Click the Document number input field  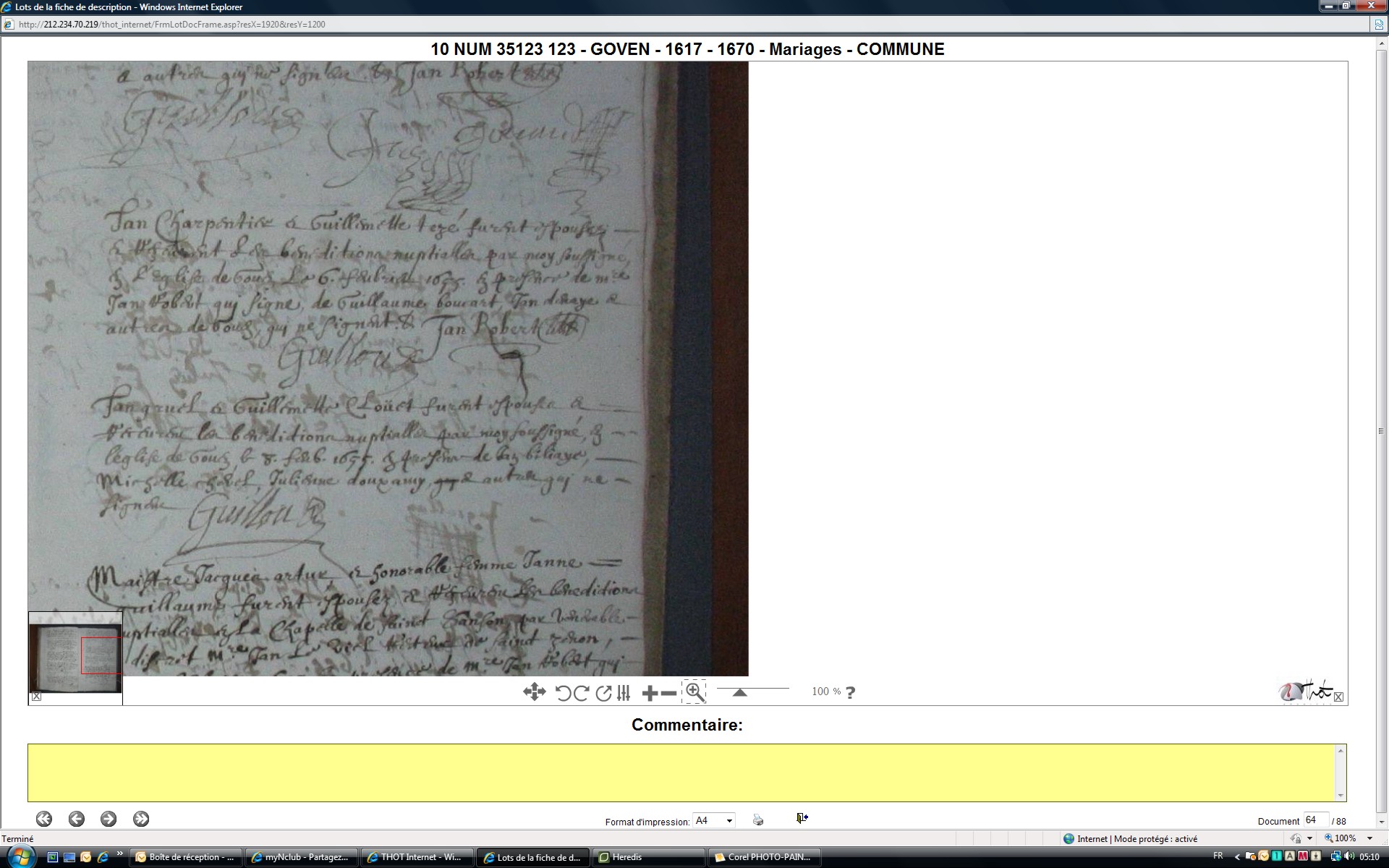1315,820
